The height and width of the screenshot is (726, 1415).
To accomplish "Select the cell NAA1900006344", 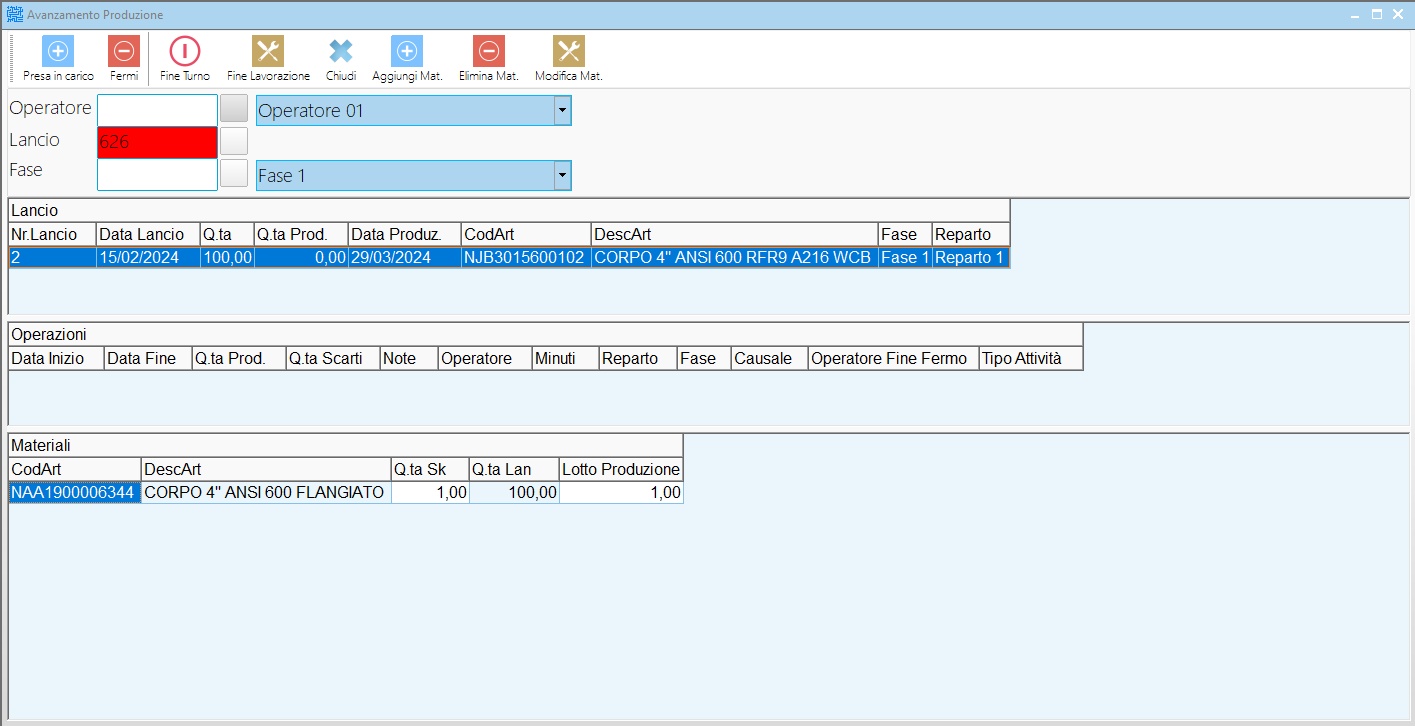I will tap(75, 492).
